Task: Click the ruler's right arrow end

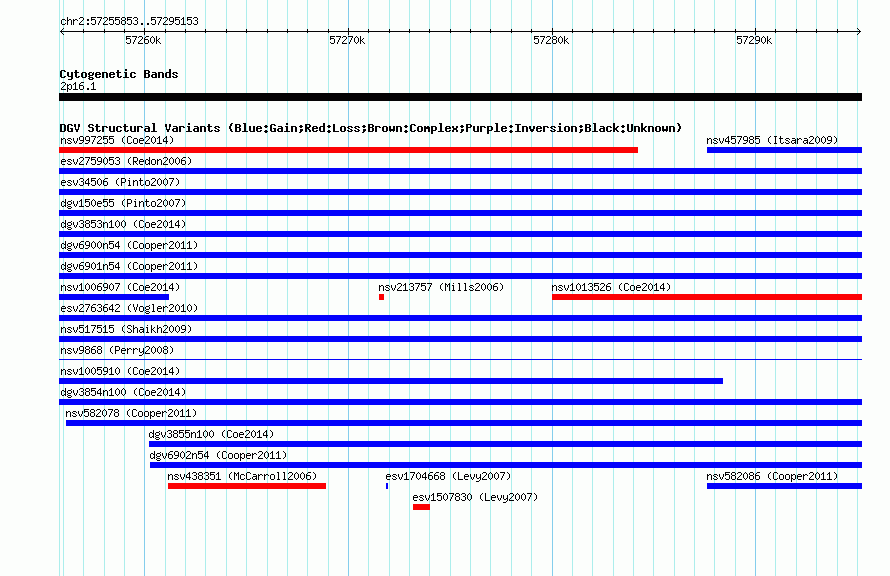Action: coord(859,31)
